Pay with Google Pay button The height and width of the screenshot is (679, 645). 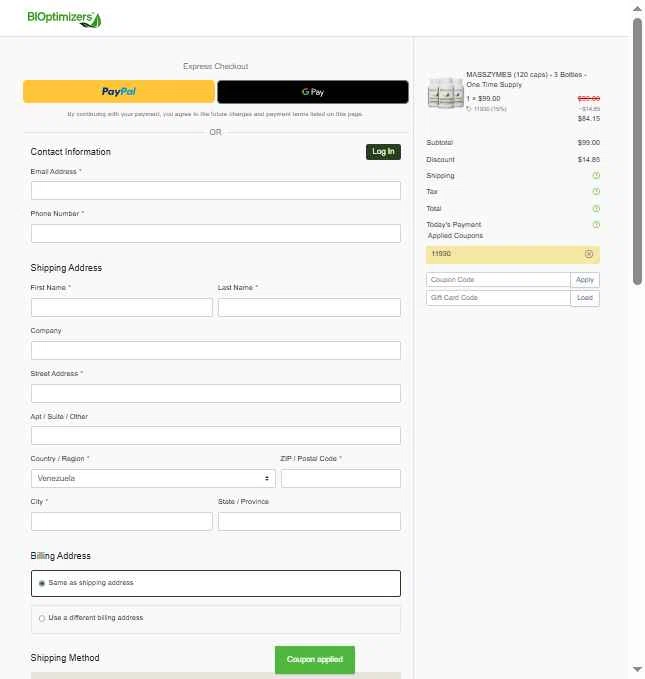coord(313,92)
